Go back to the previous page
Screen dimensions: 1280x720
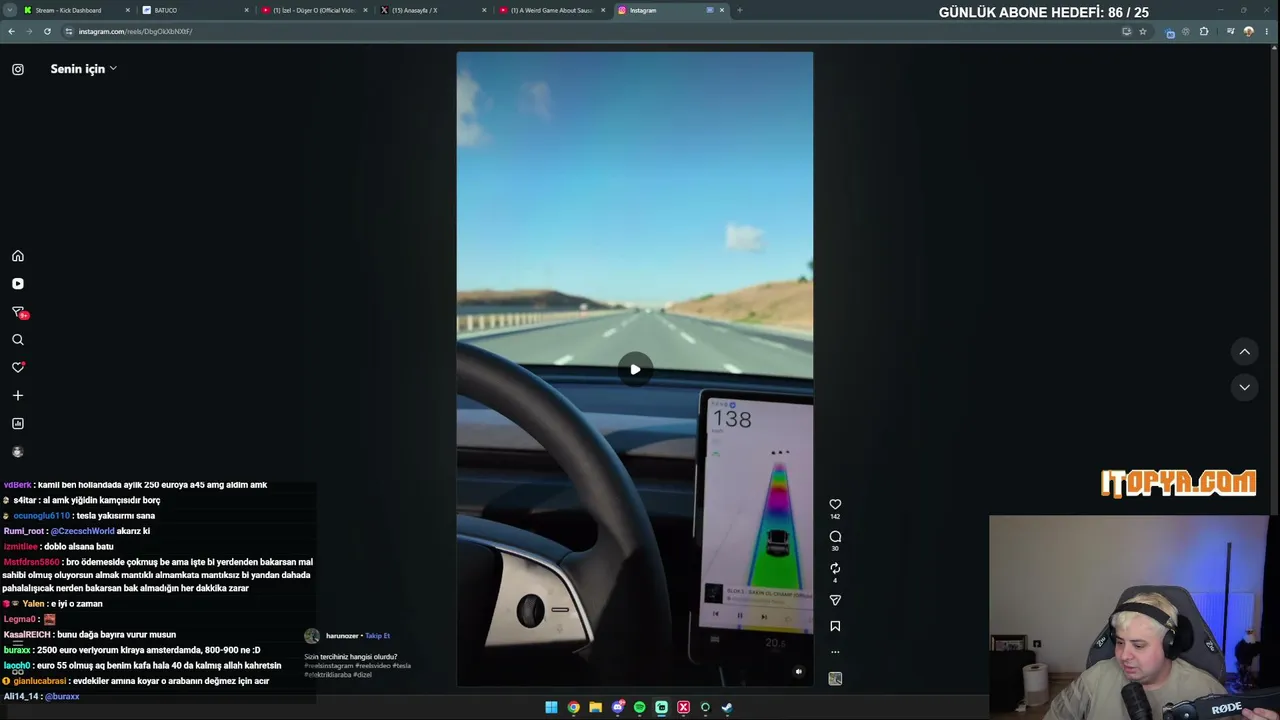(11, 31)
